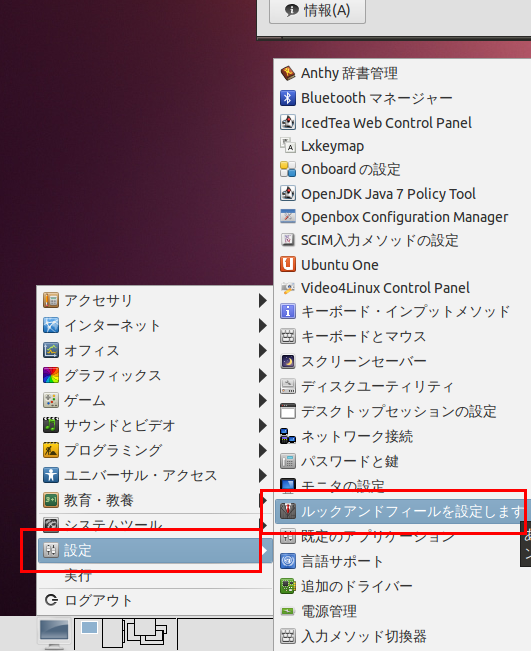531x651 pixels.
Task: Click the IcedTea Web Control Panel icon
Action: point(288,122)
